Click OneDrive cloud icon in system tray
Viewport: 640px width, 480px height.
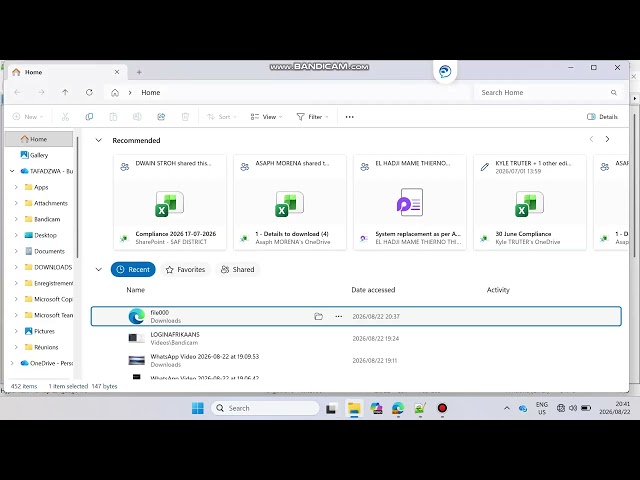[523, 409]
